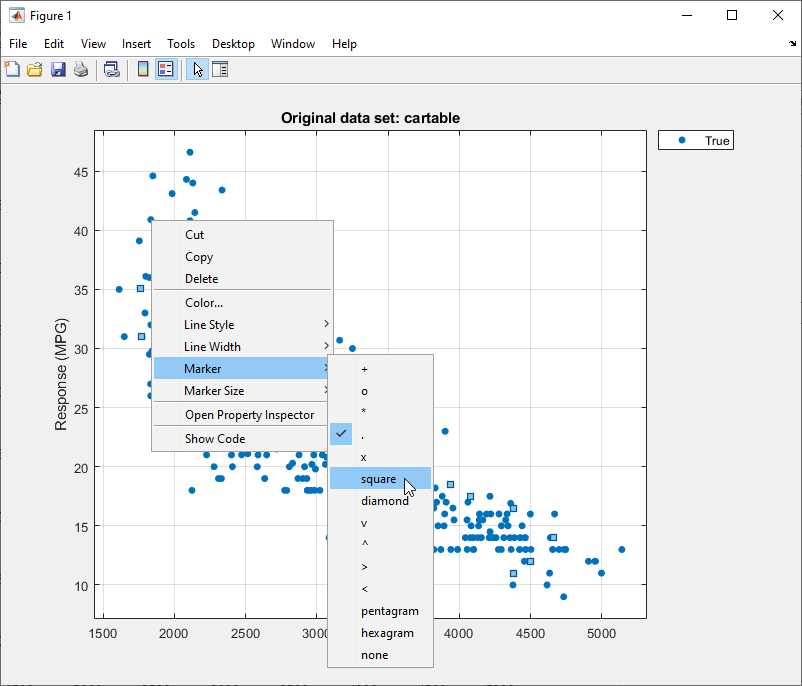The height and width of the screenshot is (686, 802).
Task: Select the checked dot marker option
Action: coord(363,435)
